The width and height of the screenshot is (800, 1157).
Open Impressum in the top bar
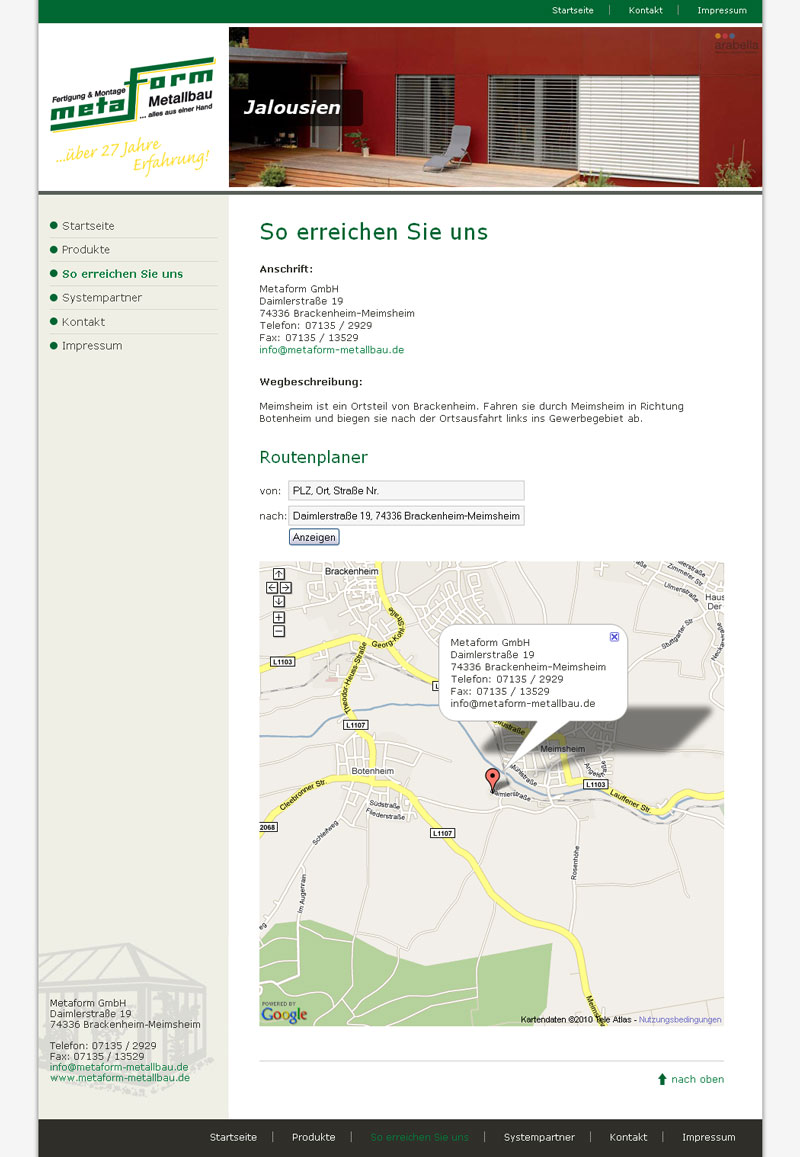722,10
